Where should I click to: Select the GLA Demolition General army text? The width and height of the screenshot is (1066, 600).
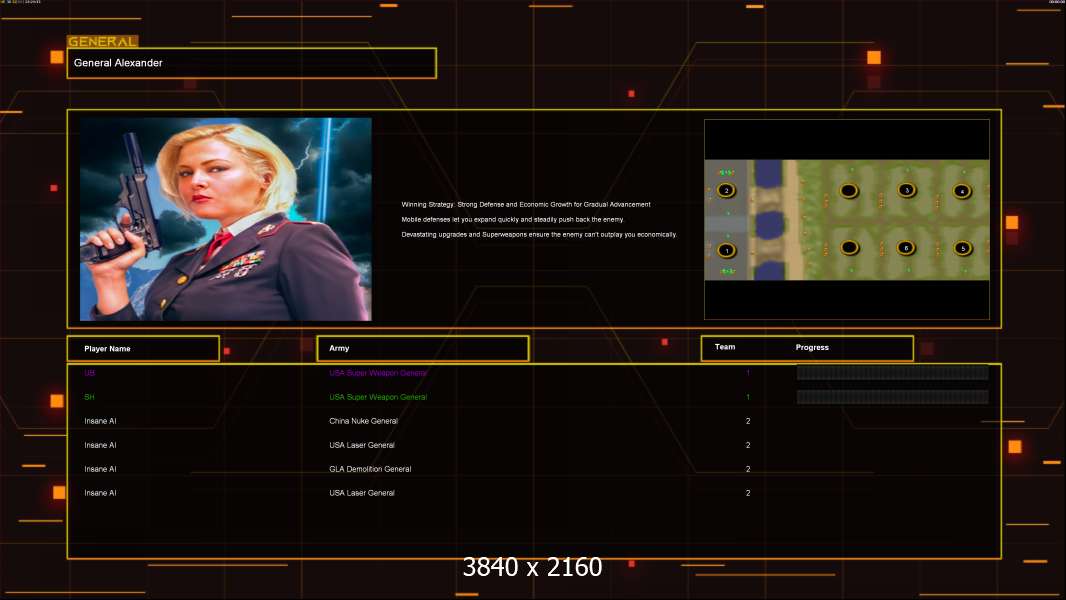tap(370, 469)
